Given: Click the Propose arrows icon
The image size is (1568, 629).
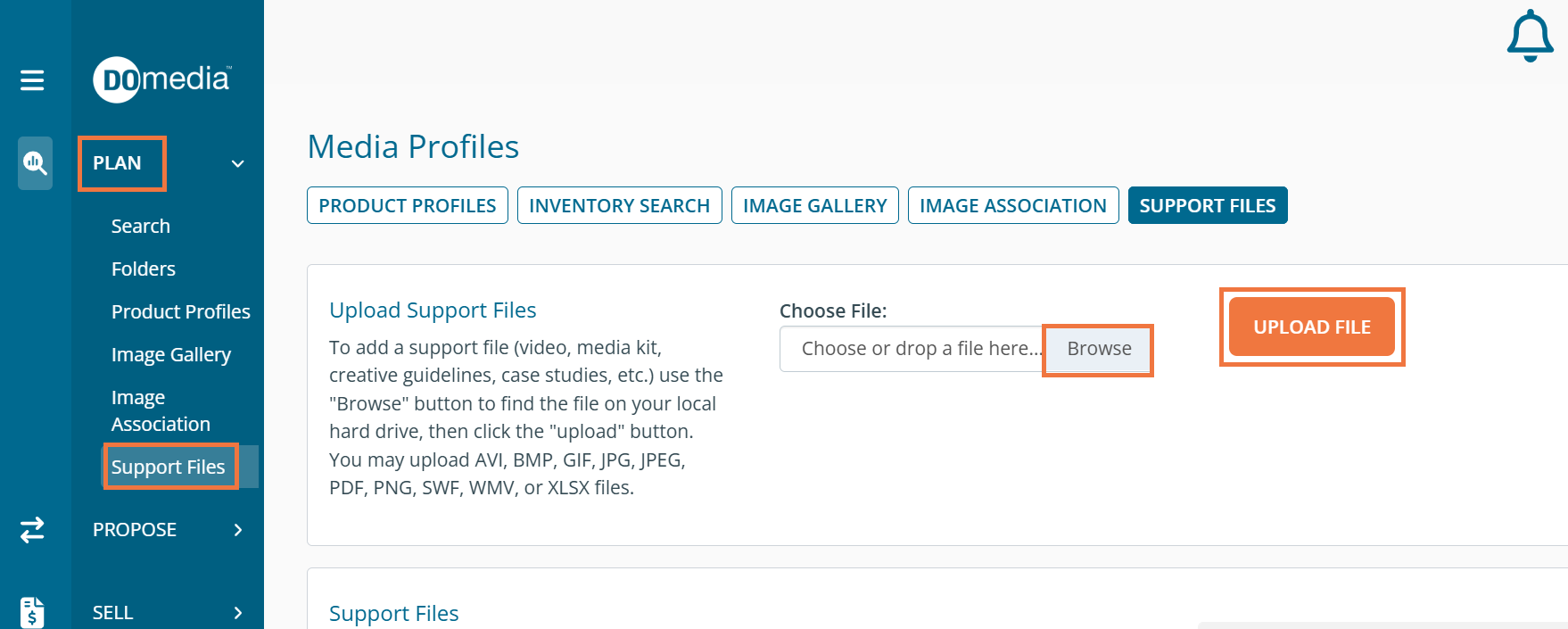Looking at the screenshot, I should [32, 530].
